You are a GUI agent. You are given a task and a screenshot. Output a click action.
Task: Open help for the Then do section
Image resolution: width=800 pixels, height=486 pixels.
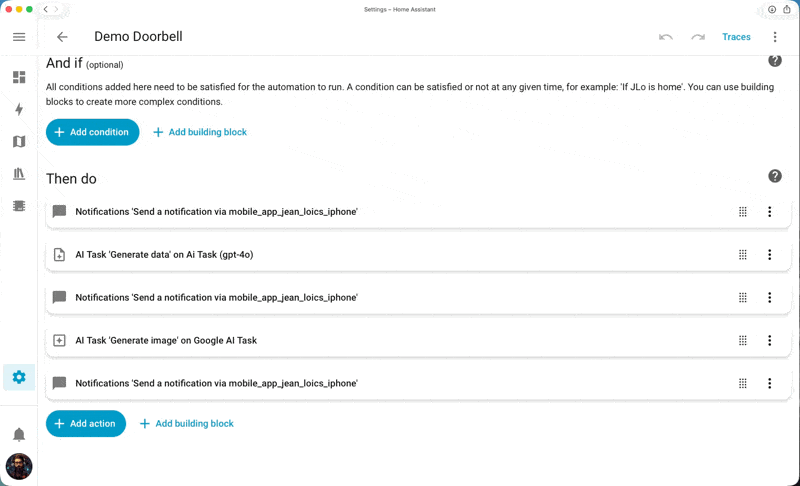coord(775,176)
